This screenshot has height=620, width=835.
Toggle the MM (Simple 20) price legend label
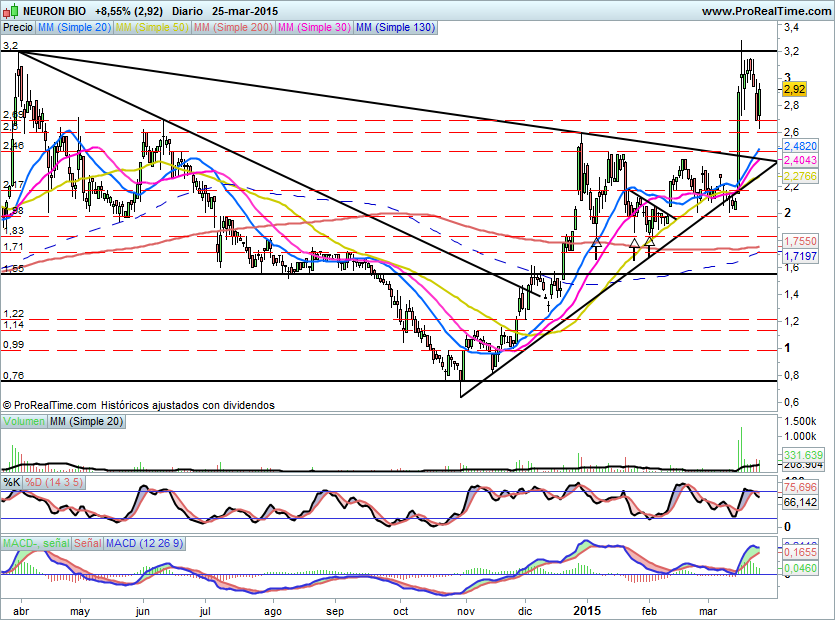coord(73,28)
